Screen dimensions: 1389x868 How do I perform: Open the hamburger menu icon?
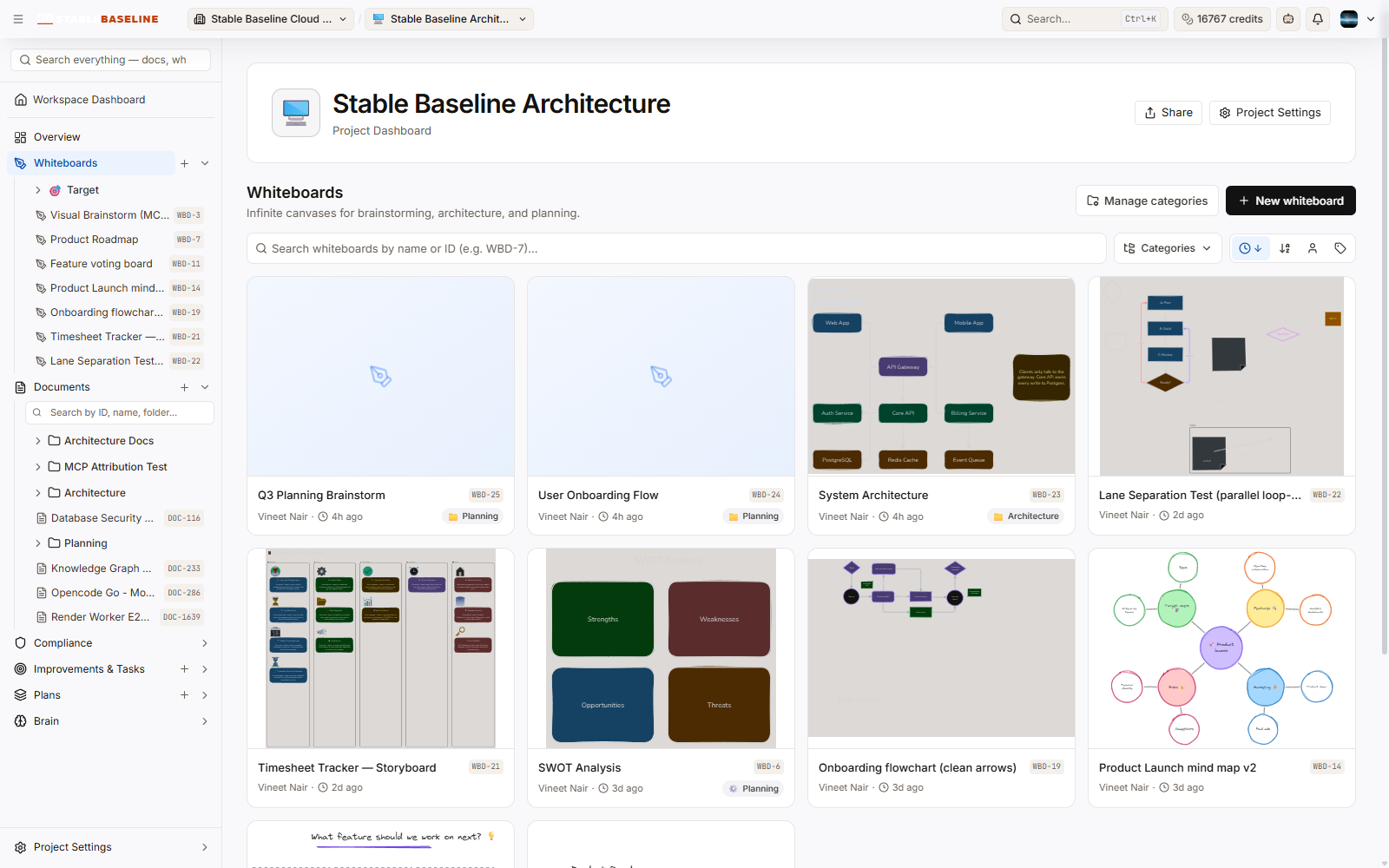18,19
